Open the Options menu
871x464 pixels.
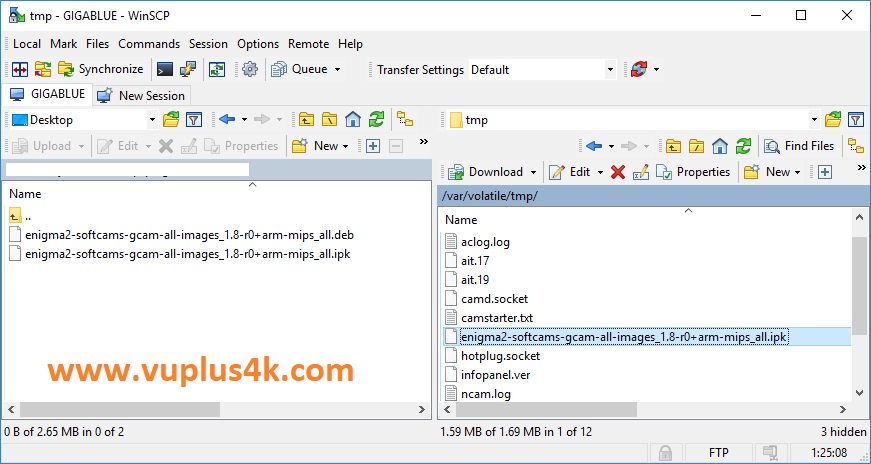258,44
